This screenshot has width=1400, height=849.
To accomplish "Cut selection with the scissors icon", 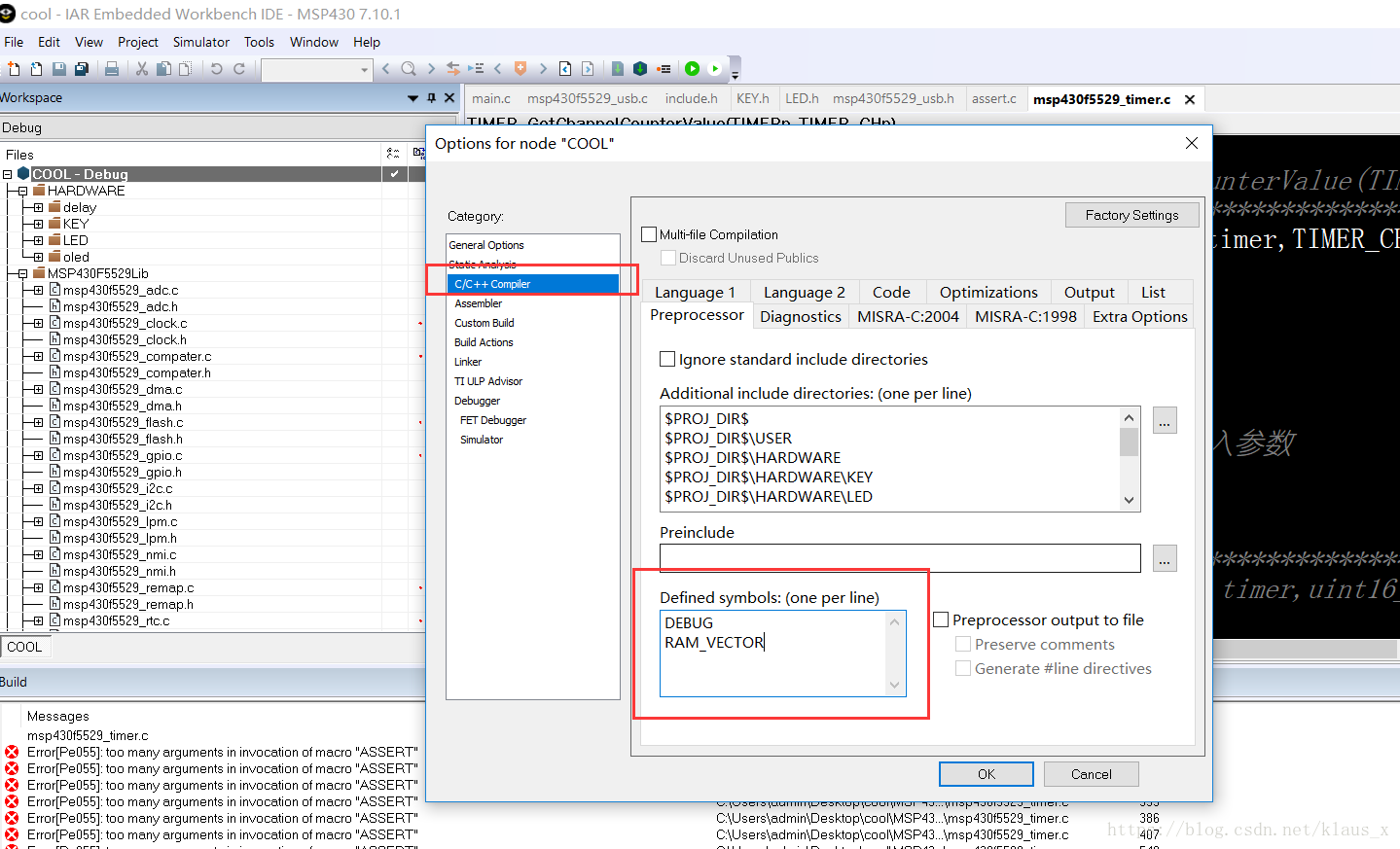I will [x=142, y=69].
